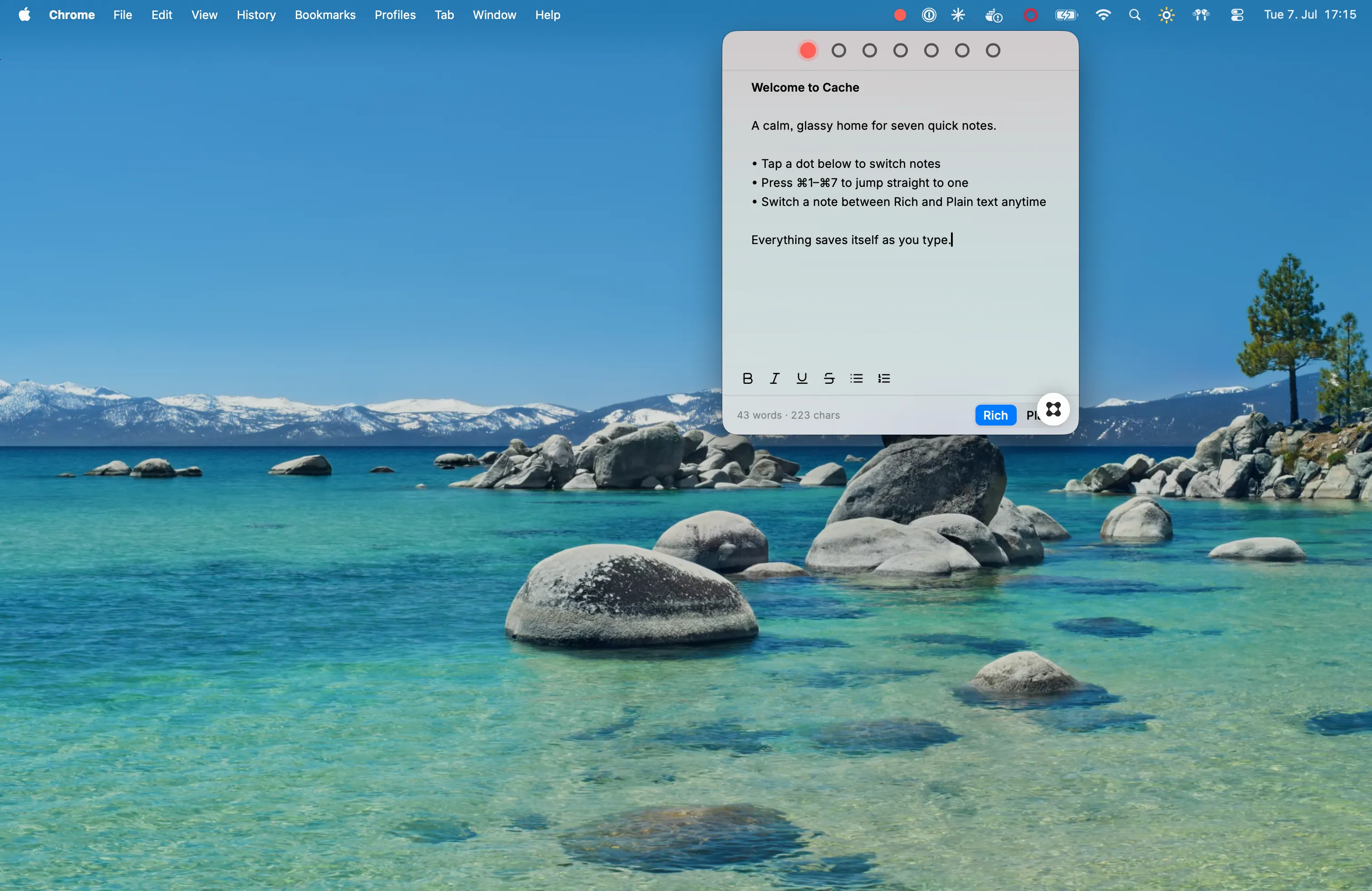Click the round four-dot icon over the Plain button
Screen dimensions: 1372x891
(x=1053, y=409)
